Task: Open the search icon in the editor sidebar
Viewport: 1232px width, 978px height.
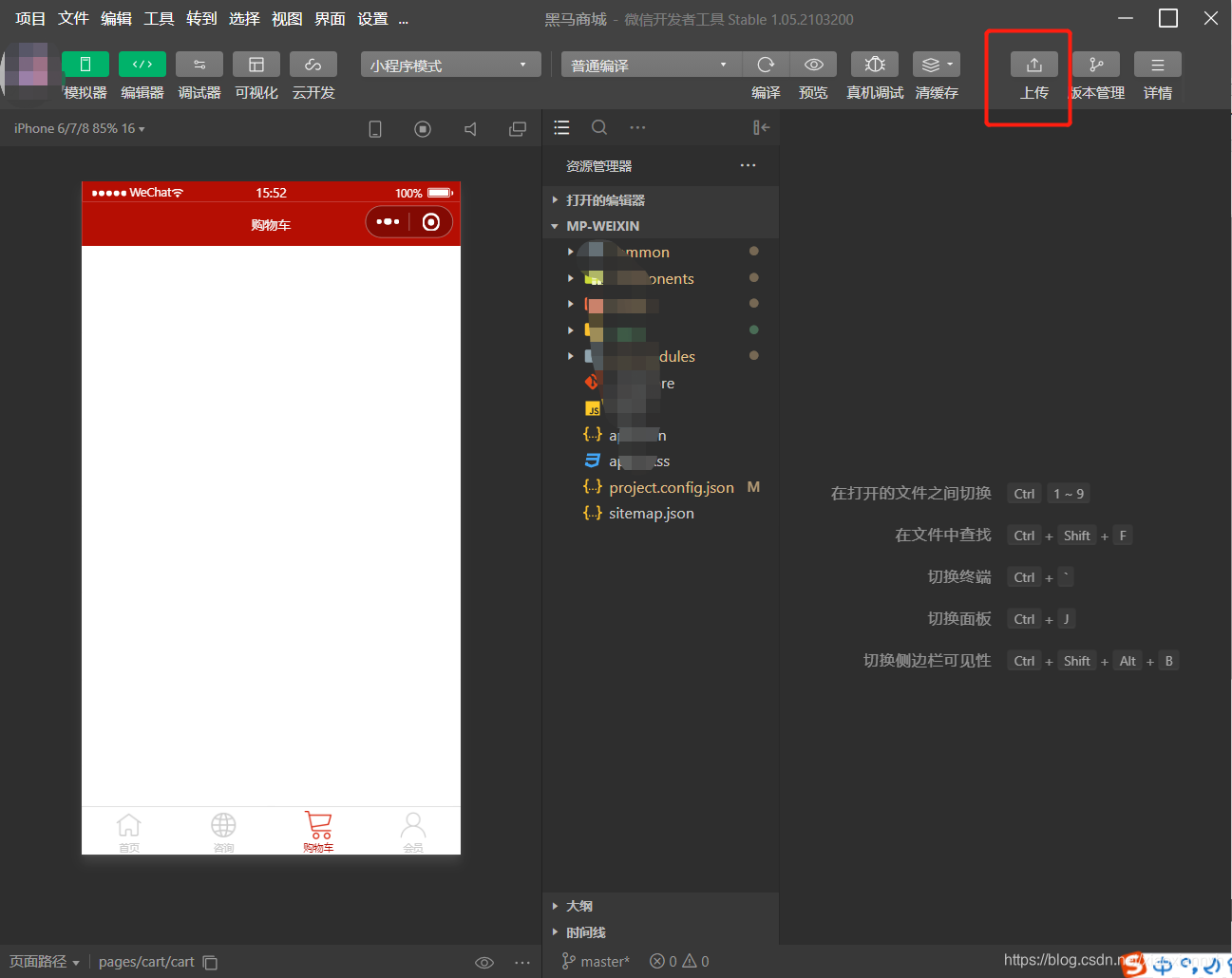Action: [x=599, y=127]
